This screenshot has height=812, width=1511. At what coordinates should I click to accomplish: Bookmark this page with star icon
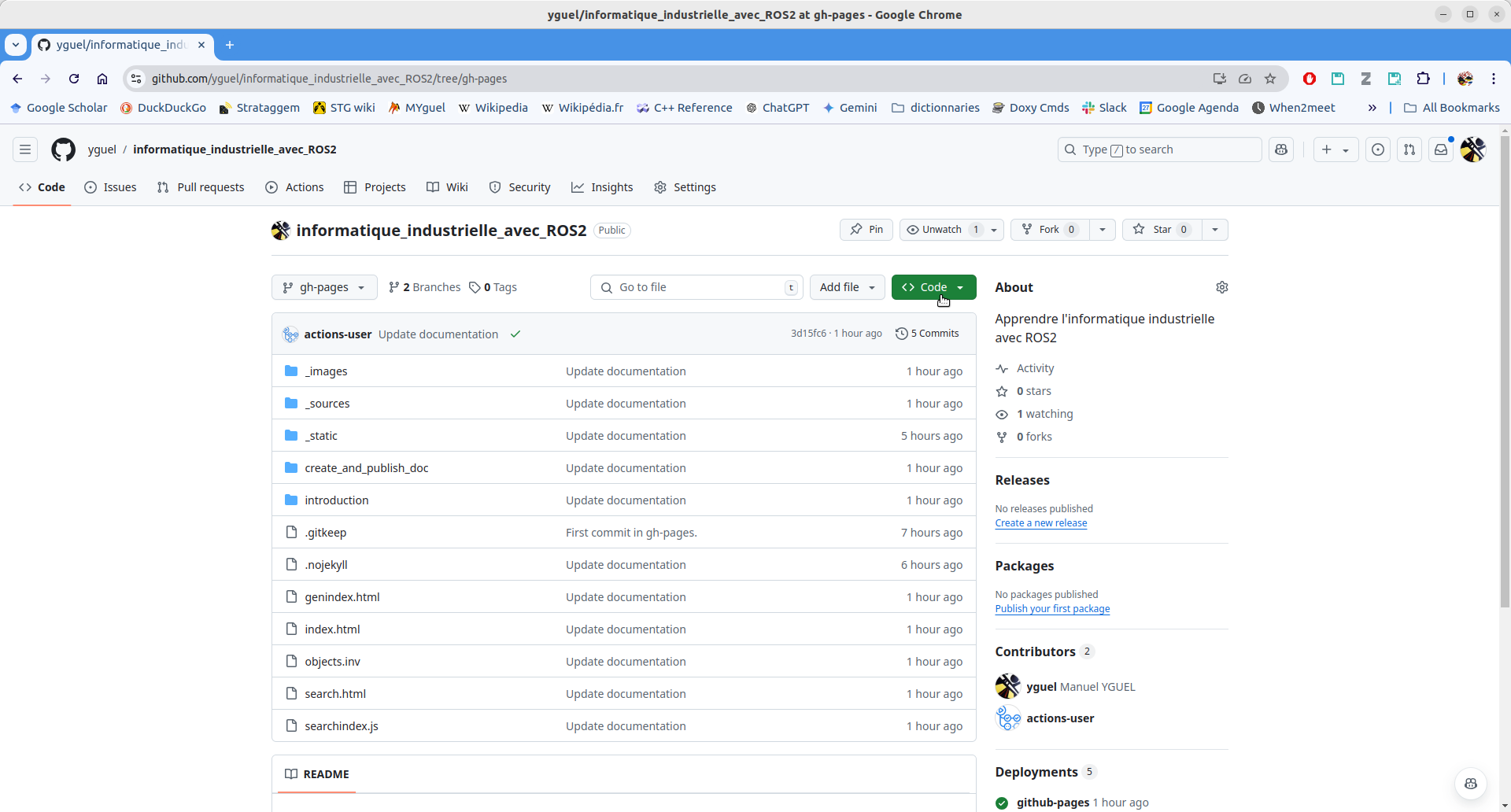point(1270,79)
